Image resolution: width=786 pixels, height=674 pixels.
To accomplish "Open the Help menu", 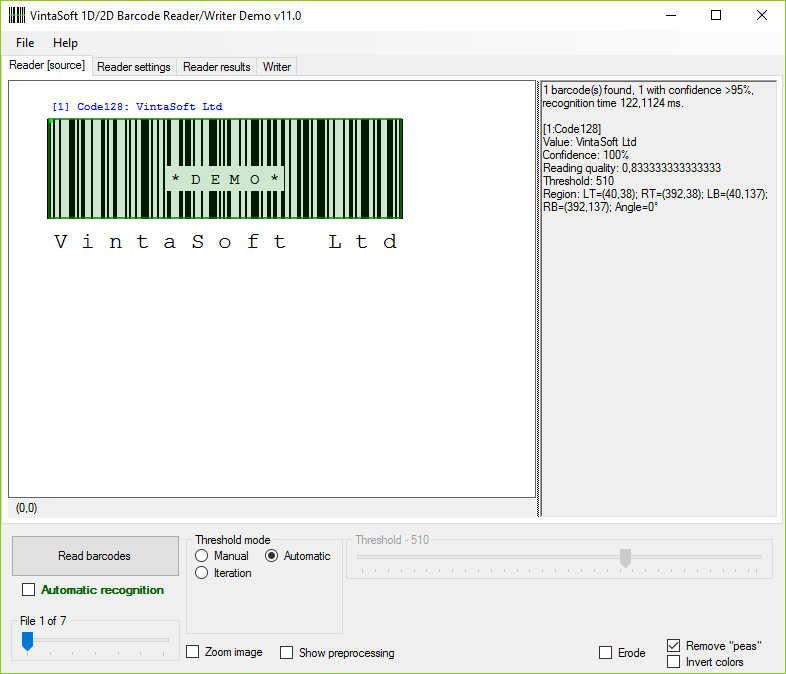I will coord(65,43).
